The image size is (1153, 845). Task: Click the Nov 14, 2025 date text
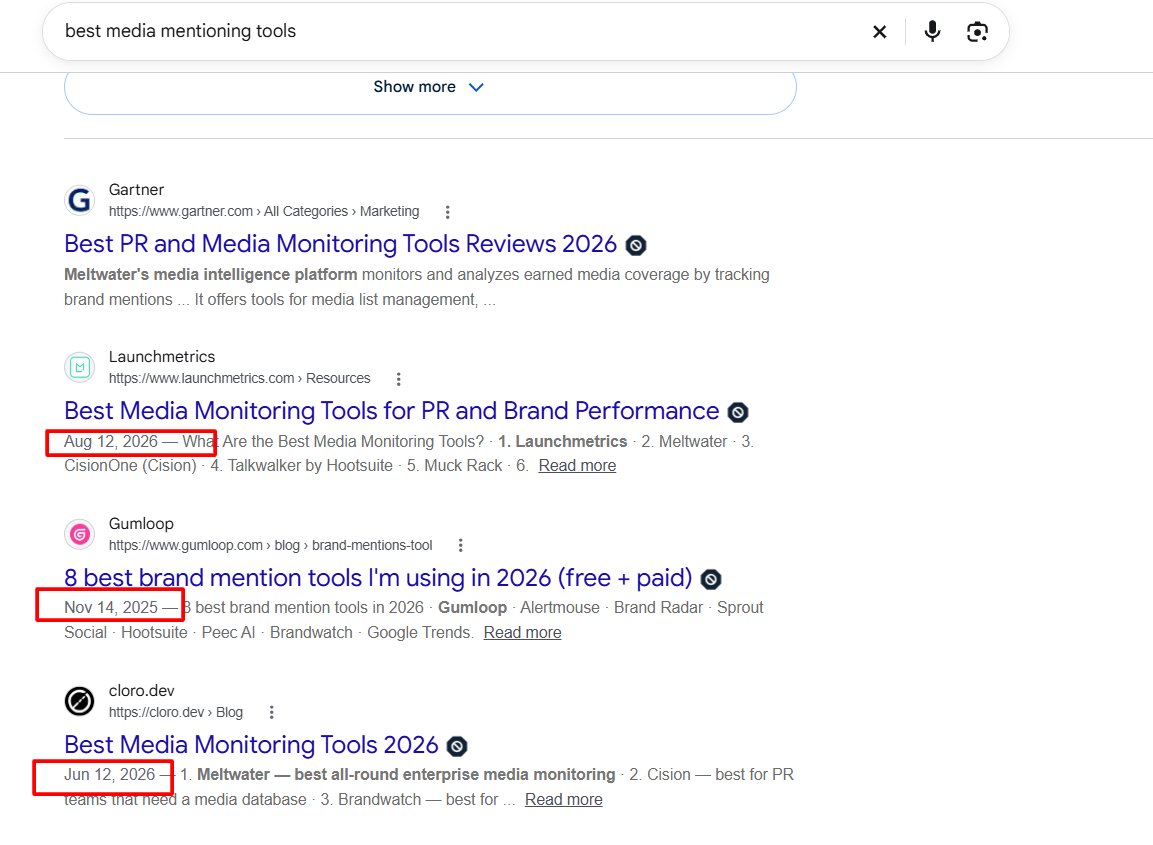[x=111, y=607]
